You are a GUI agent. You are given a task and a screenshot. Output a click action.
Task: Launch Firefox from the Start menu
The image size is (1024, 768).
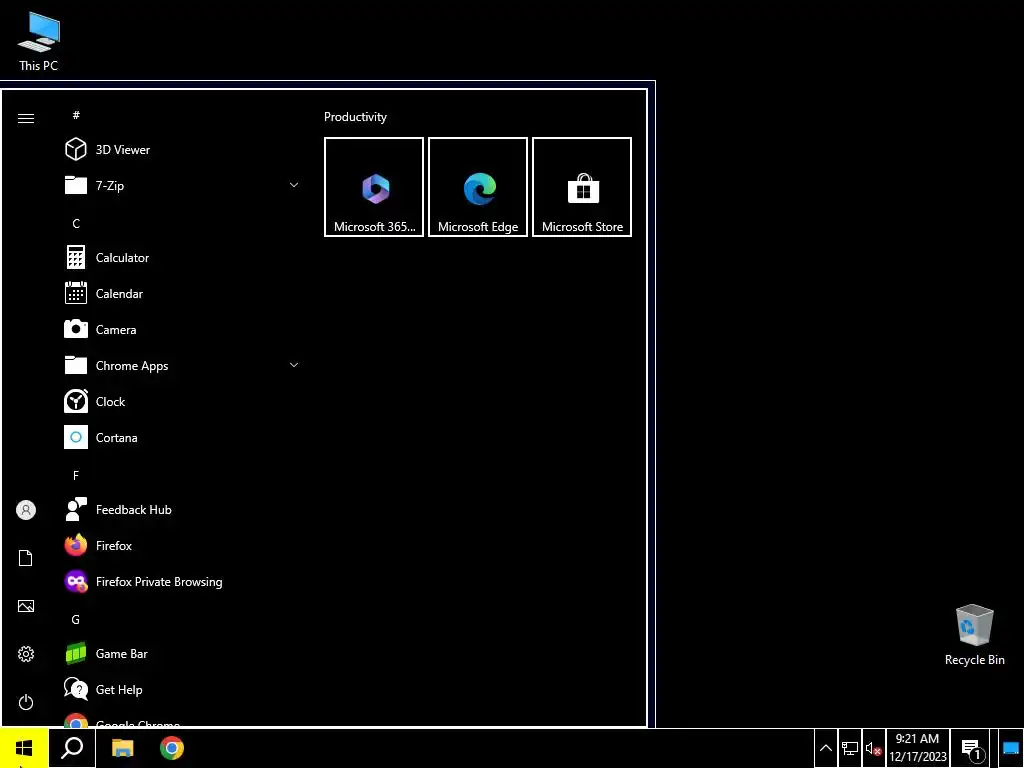[182, 545]
